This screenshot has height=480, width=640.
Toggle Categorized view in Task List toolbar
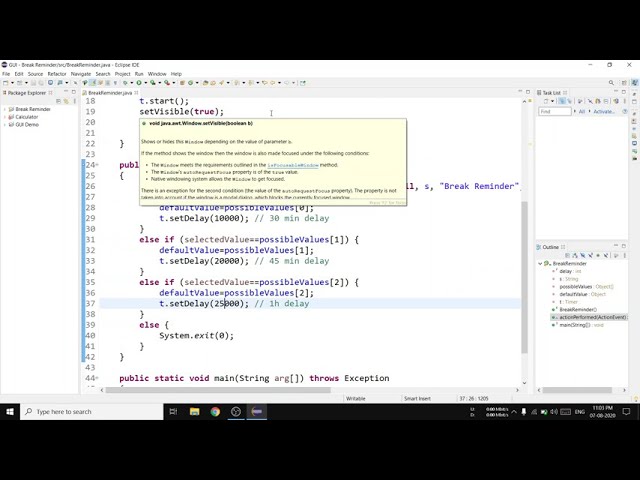point(562,101)
